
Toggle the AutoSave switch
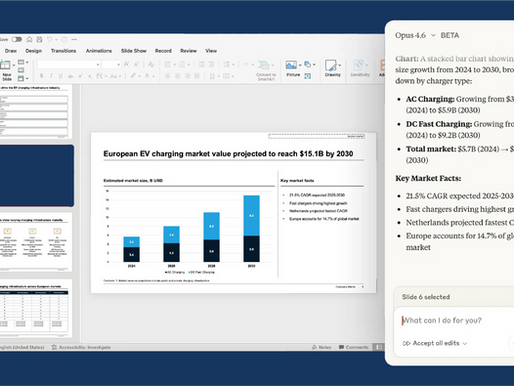point(16,39)
